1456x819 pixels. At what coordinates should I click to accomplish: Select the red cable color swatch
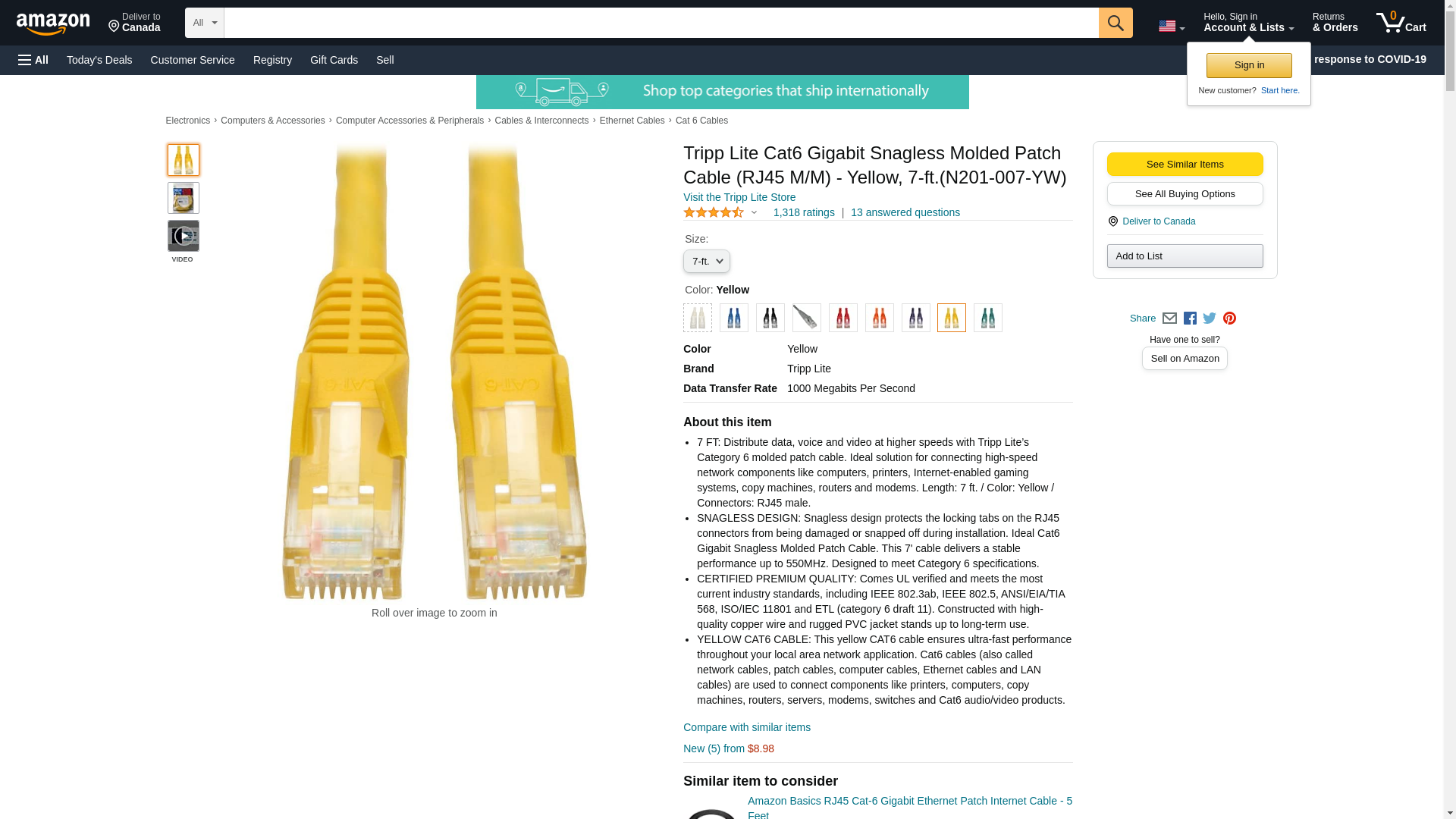[x=843, y=318]
